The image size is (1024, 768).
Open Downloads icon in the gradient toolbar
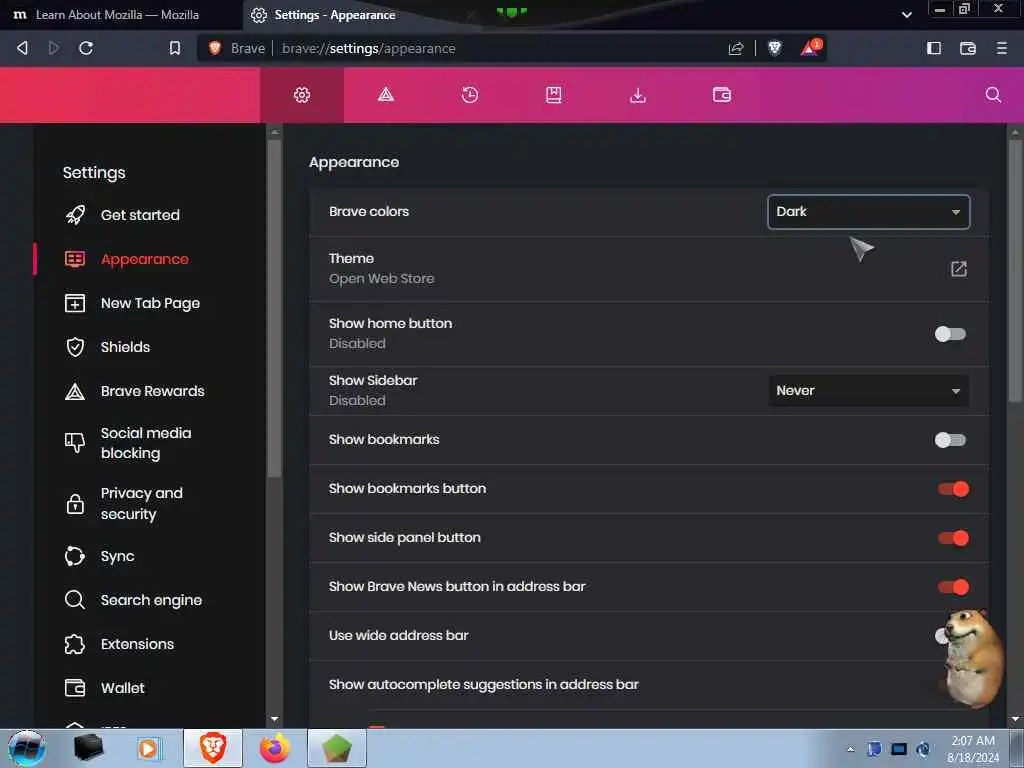(638, 95)
